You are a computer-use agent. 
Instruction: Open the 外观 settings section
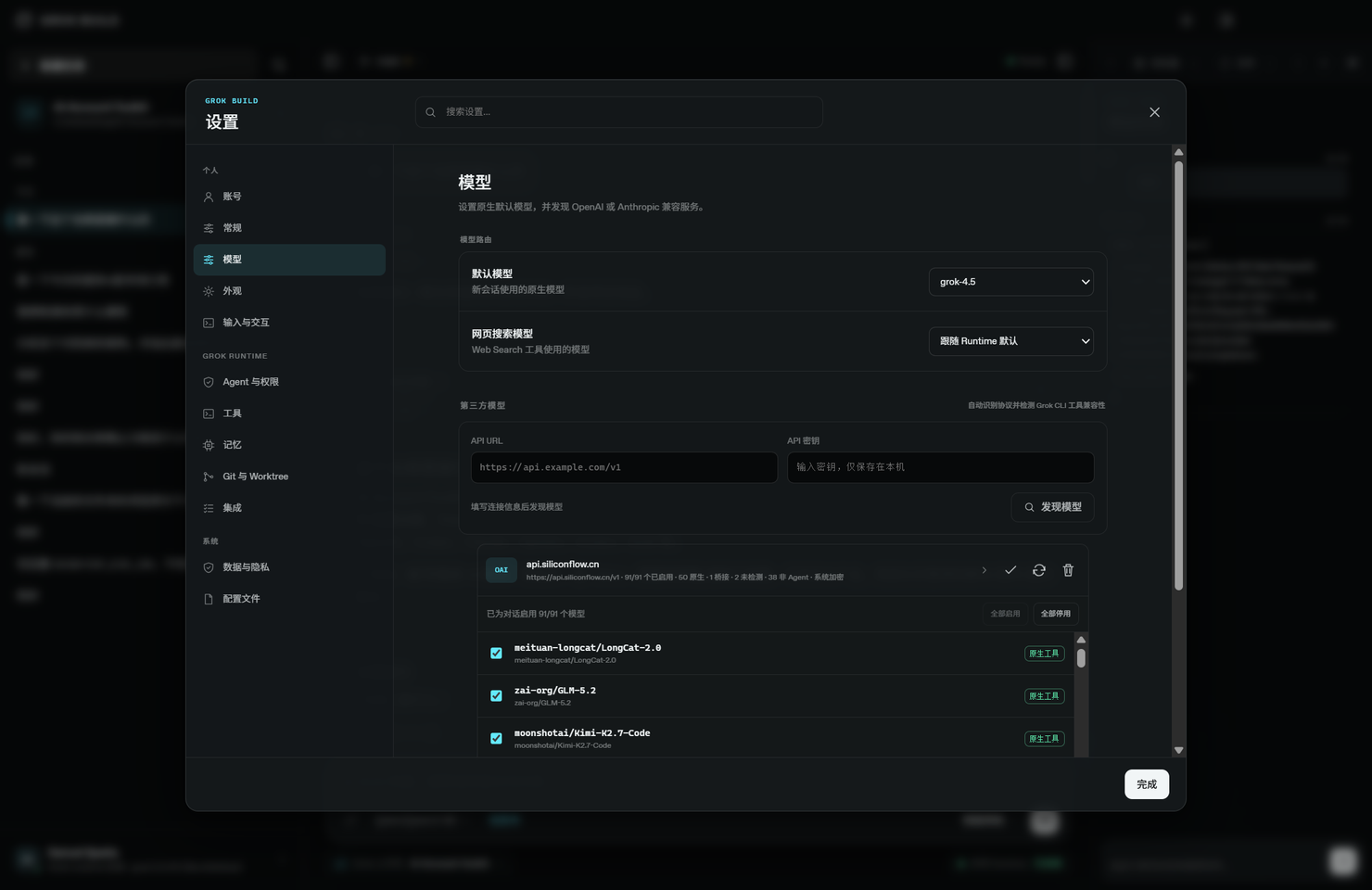(289, 291)
